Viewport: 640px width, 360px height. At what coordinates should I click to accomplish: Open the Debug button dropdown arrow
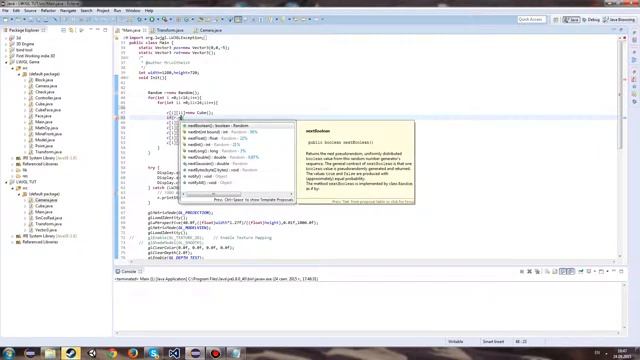(x=145, y=19)
